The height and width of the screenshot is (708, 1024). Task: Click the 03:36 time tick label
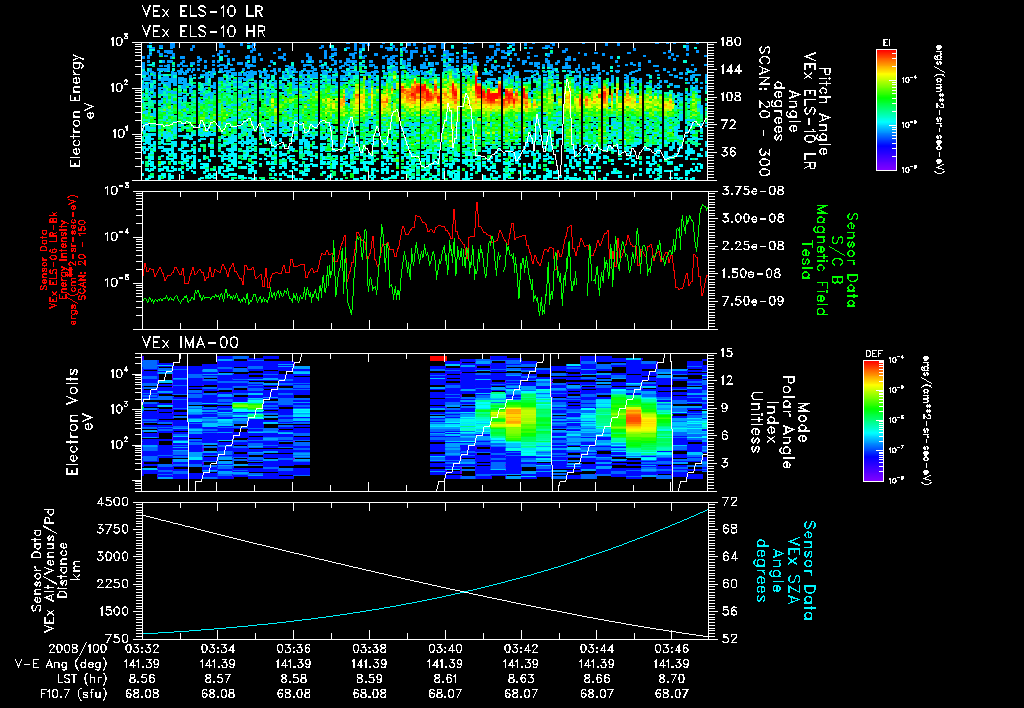click(293, 649)
